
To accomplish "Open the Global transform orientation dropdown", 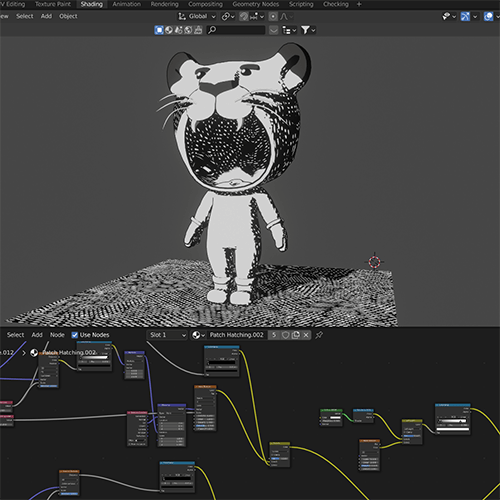I will 197,16.
